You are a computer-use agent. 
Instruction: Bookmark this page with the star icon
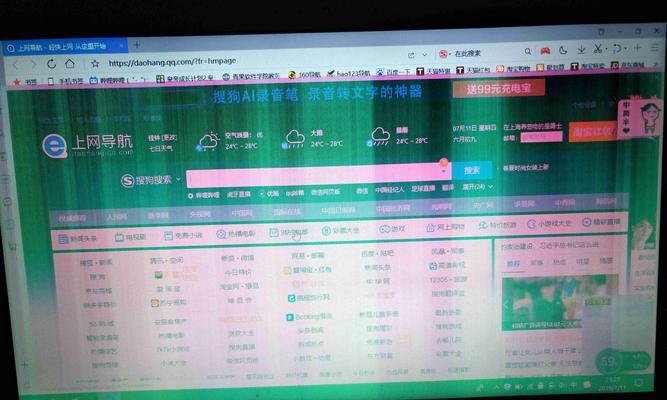coord(95,63)
